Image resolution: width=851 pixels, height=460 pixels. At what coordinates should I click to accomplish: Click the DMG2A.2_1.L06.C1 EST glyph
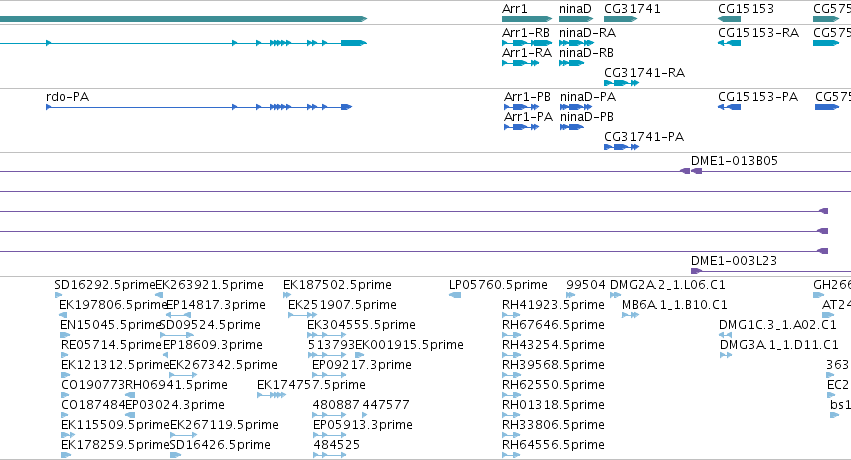tap(615, 295)
